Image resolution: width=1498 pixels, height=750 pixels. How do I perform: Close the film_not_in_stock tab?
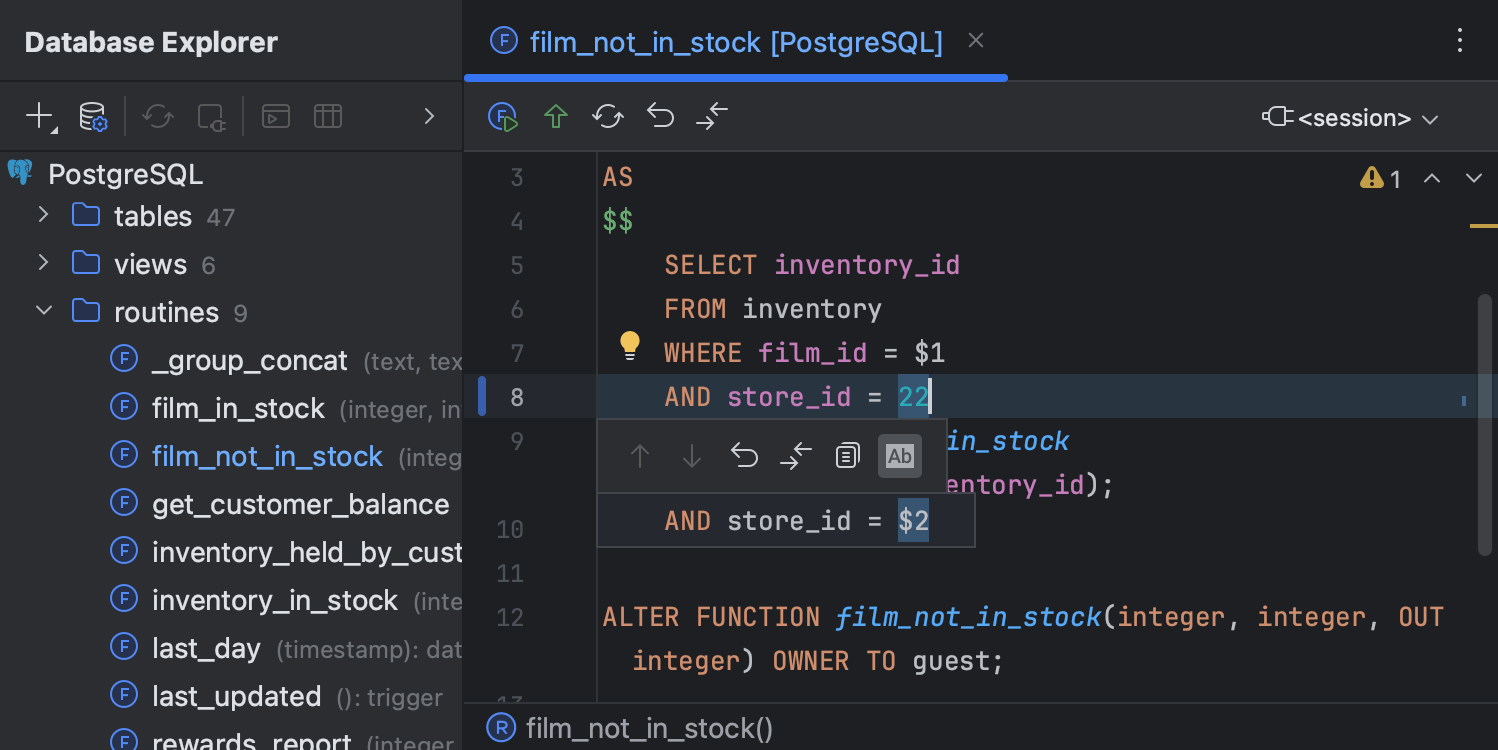pyautogui.click(x=976, y=41)
